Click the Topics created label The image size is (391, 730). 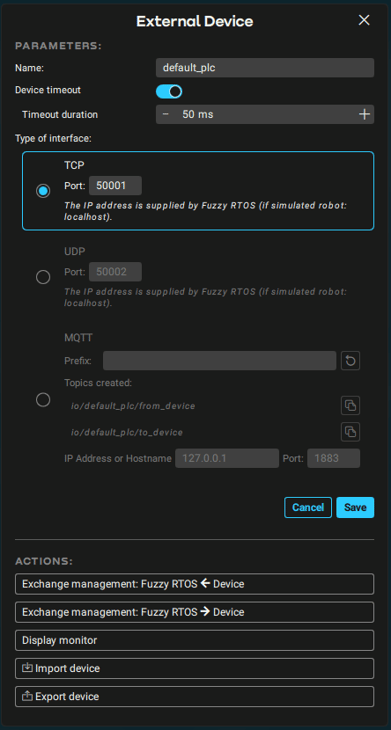pos(98,383)
